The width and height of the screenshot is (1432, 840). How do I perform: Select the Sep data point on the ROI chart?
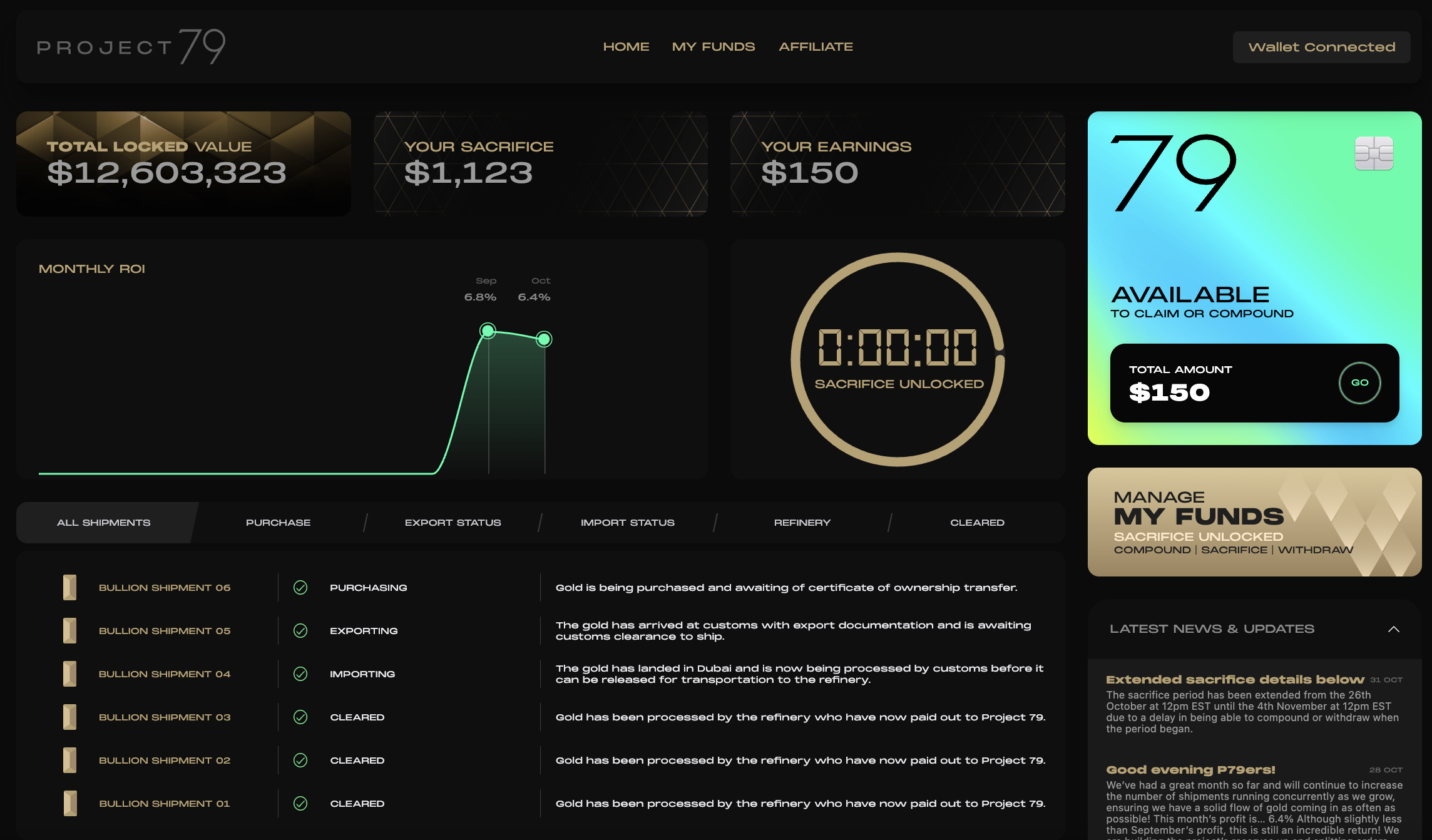coord(488,330)
